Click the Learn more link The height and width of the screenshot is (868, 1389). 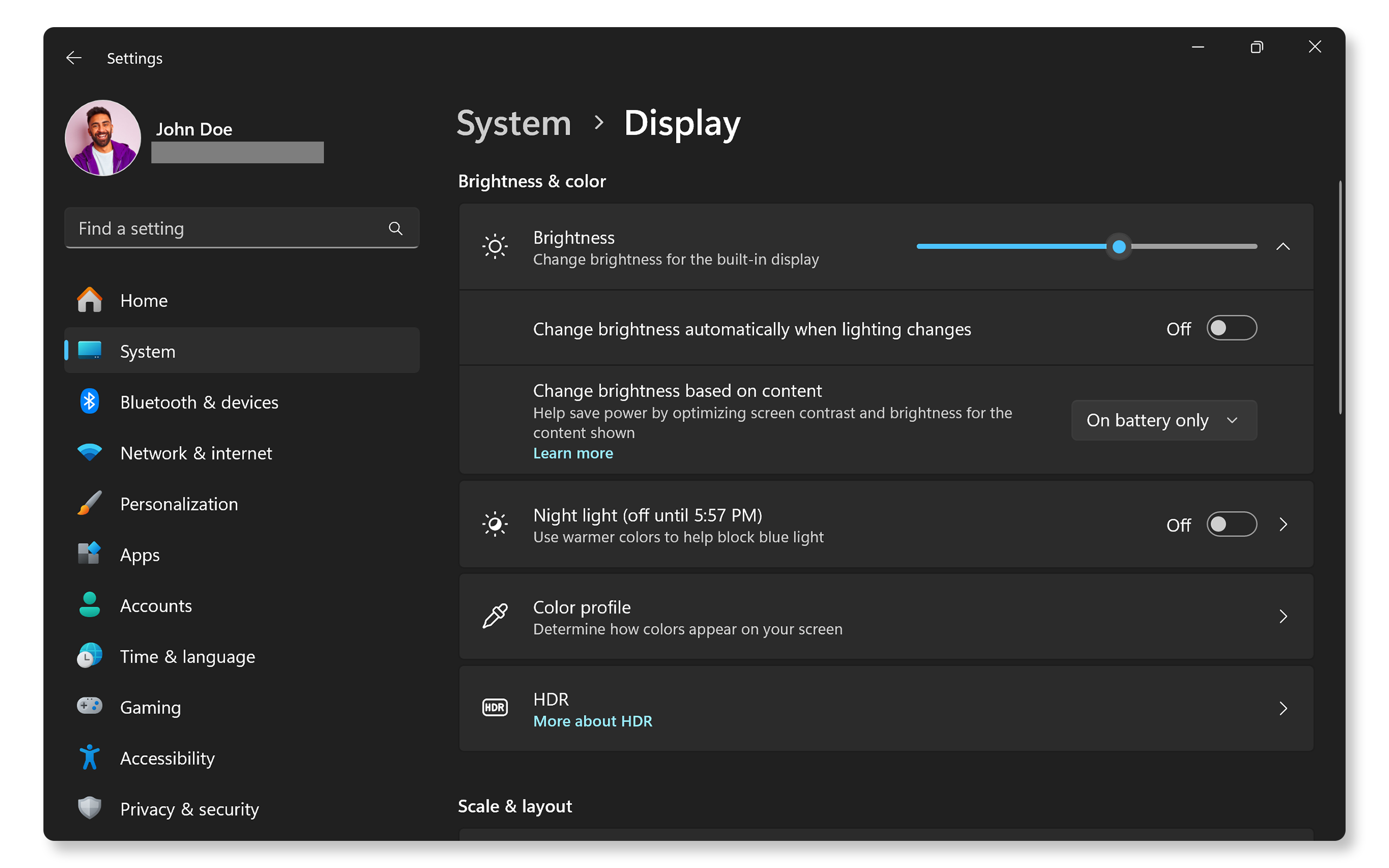pyautogui.click(x=573, y=453)
